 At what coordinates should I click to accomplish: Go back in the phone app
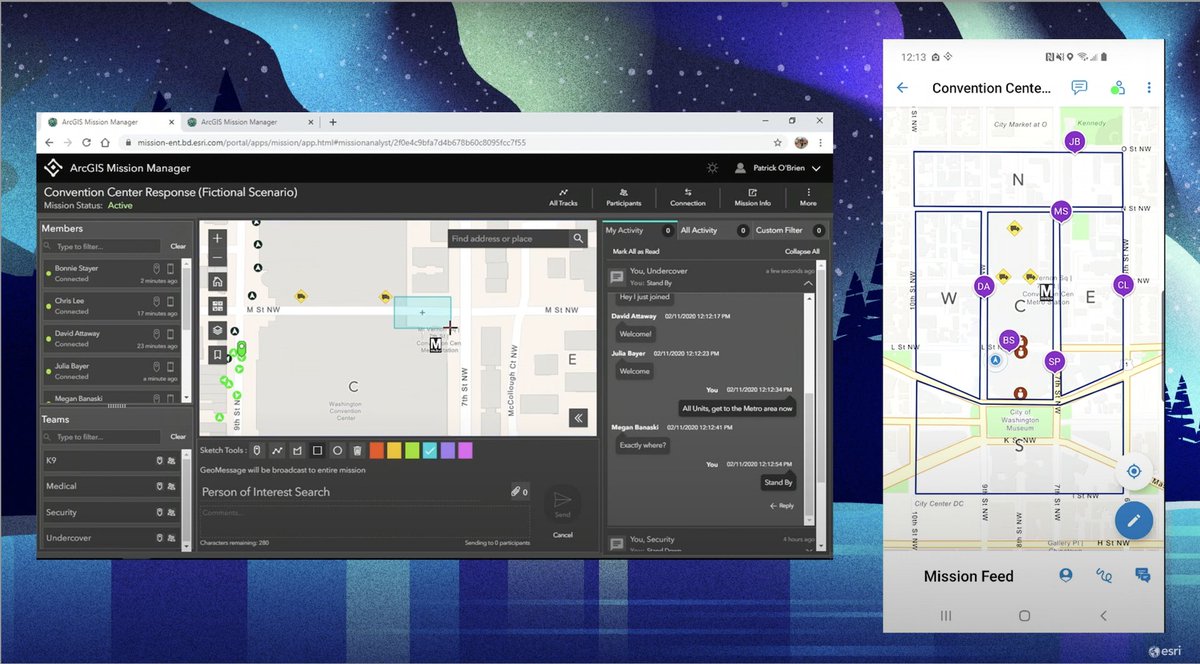click(902, 88)
